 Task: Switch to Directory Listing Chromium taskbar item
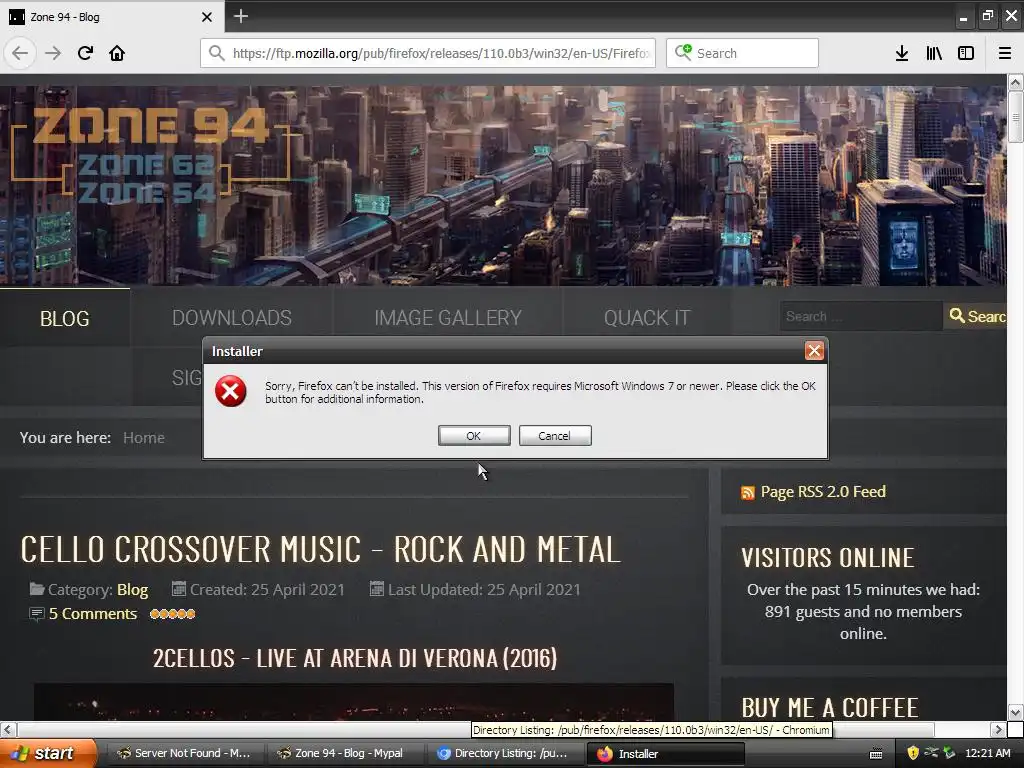point(503,754)
